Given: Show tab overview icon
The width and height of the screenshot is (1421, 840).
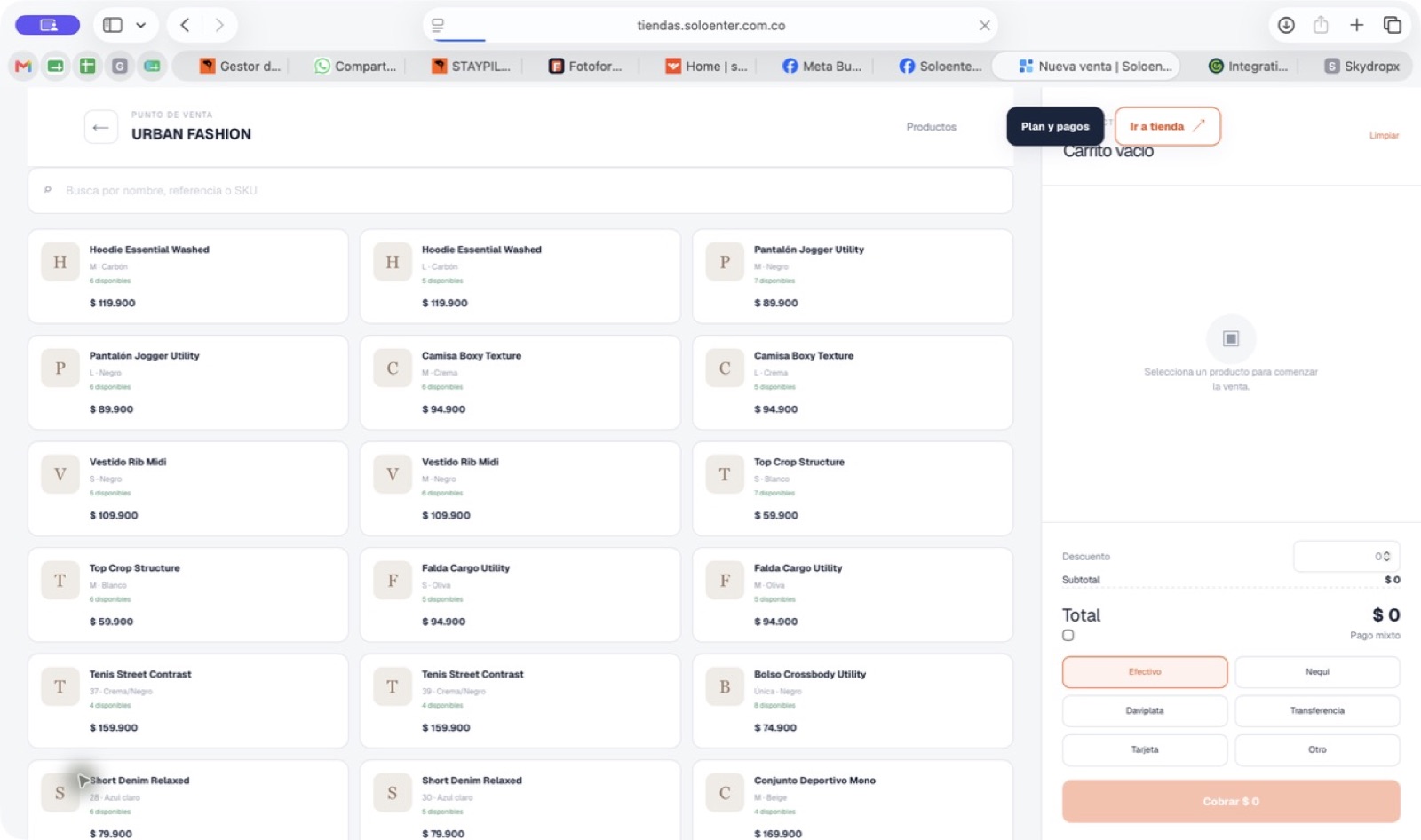Looking at the screenshot, I should (x=1392, y=25).
